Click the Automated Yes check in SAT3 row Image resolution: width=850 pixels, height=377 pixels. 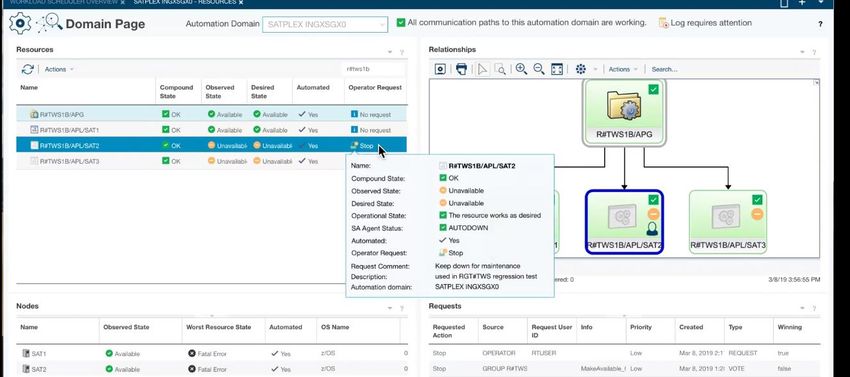(x=302, y=161)
